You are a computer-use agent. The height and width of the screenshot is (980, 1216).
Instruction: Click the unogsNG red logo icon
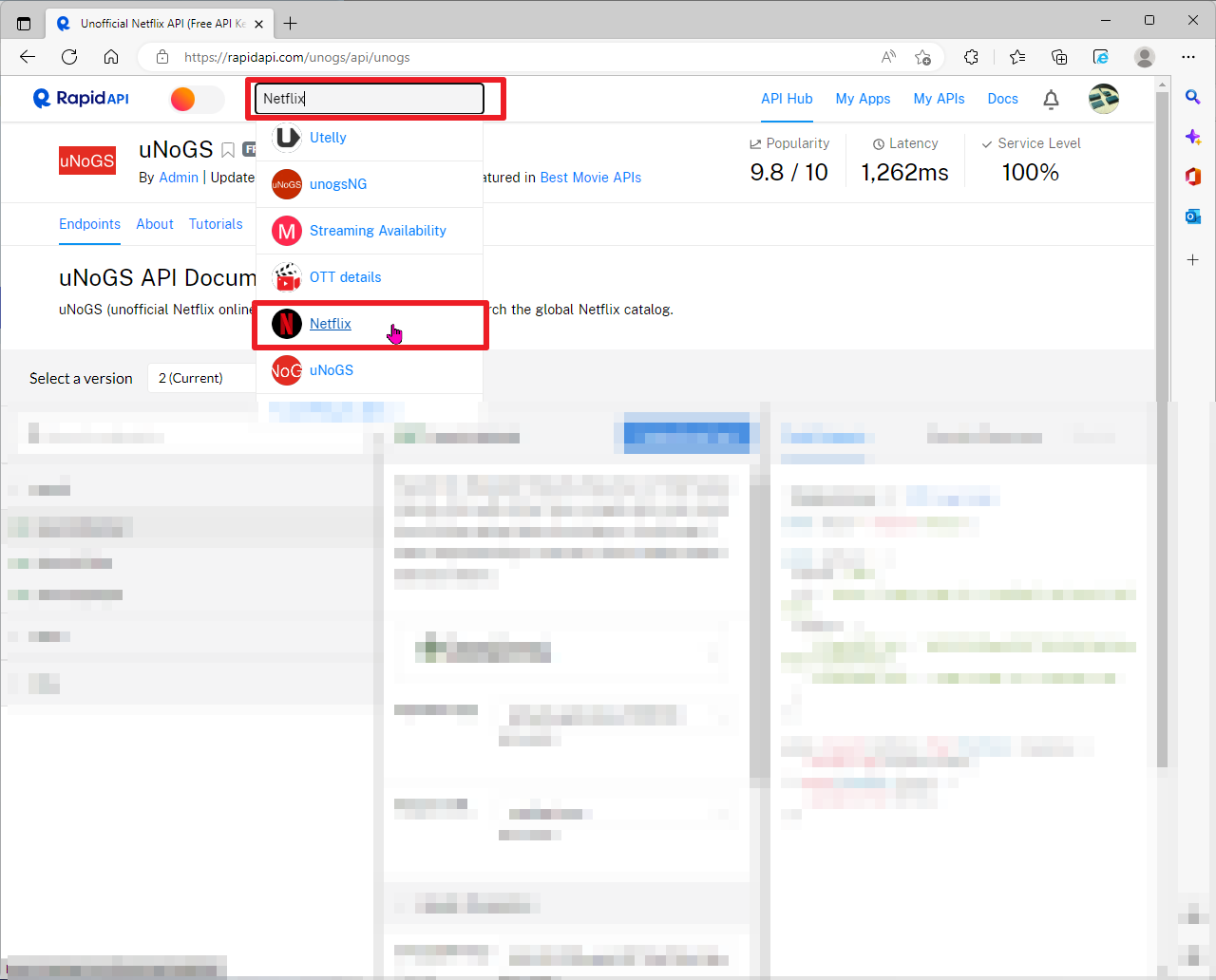coord(287,184)
